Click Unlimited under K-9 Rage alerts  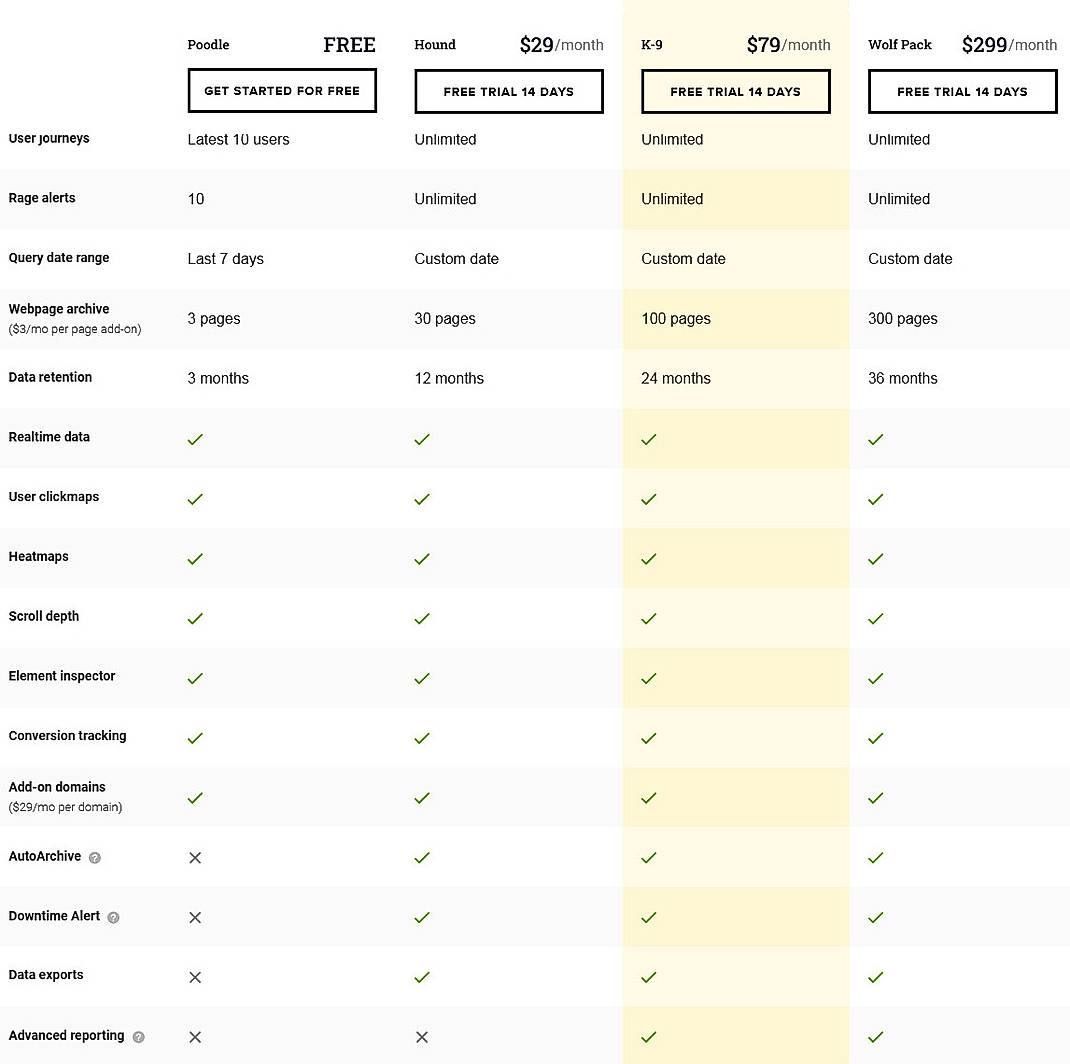click(672, 199)
